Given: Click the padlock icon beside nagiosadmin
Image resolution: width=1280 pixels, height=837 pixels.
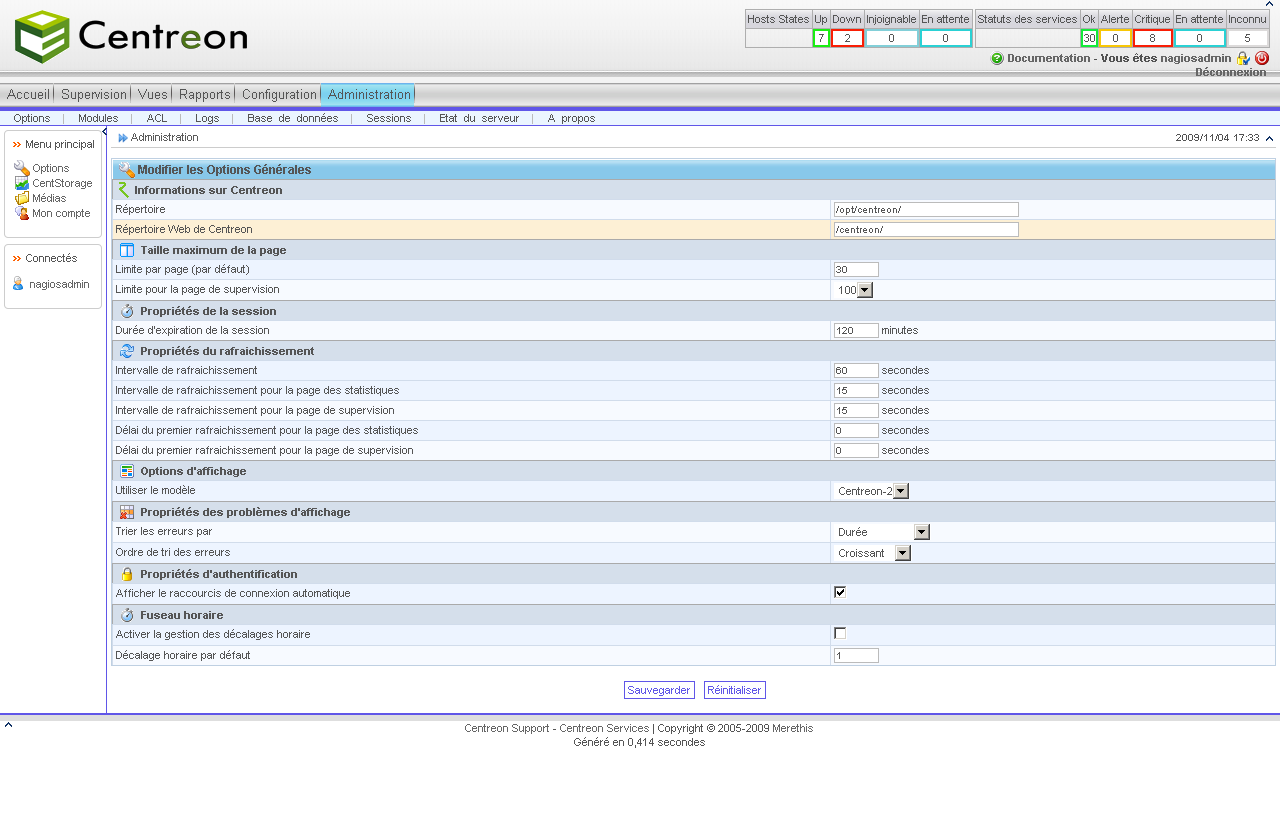Looking at the screenshot, I should coord(1243,58).
